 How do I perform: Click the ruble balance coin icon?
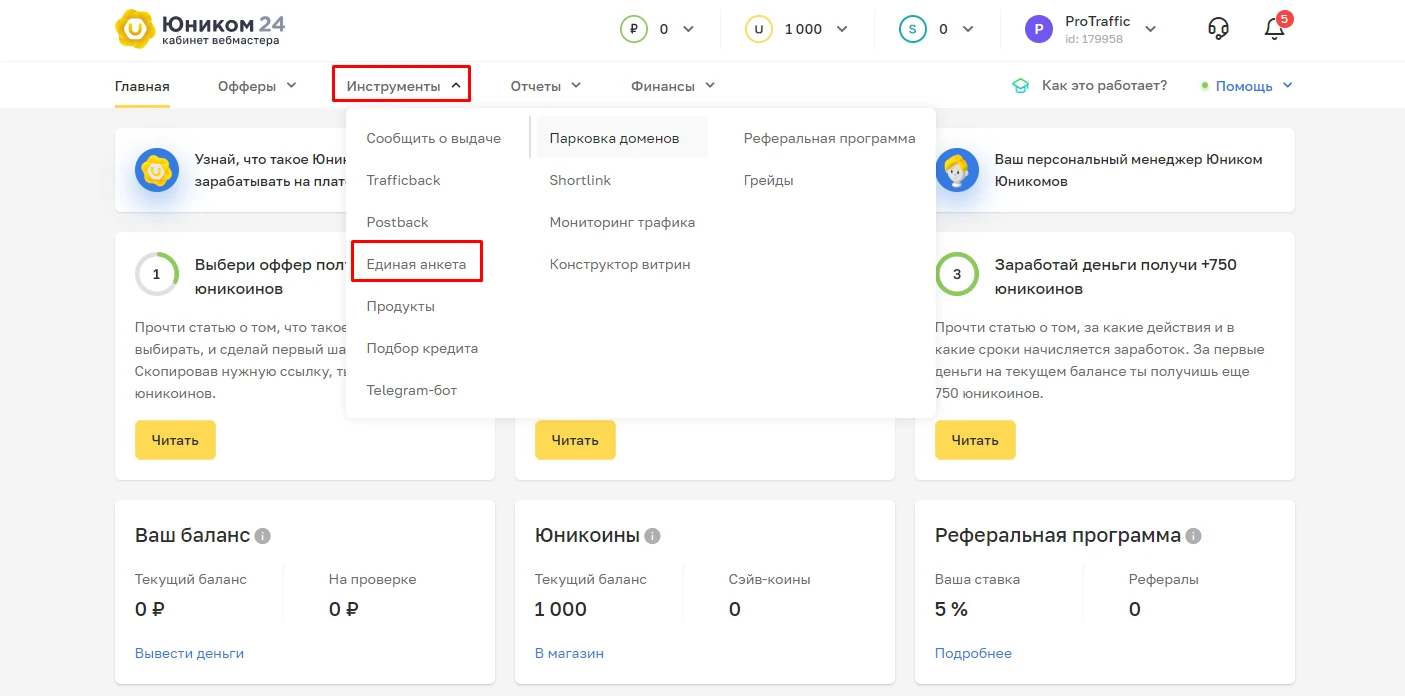[634, 29]
